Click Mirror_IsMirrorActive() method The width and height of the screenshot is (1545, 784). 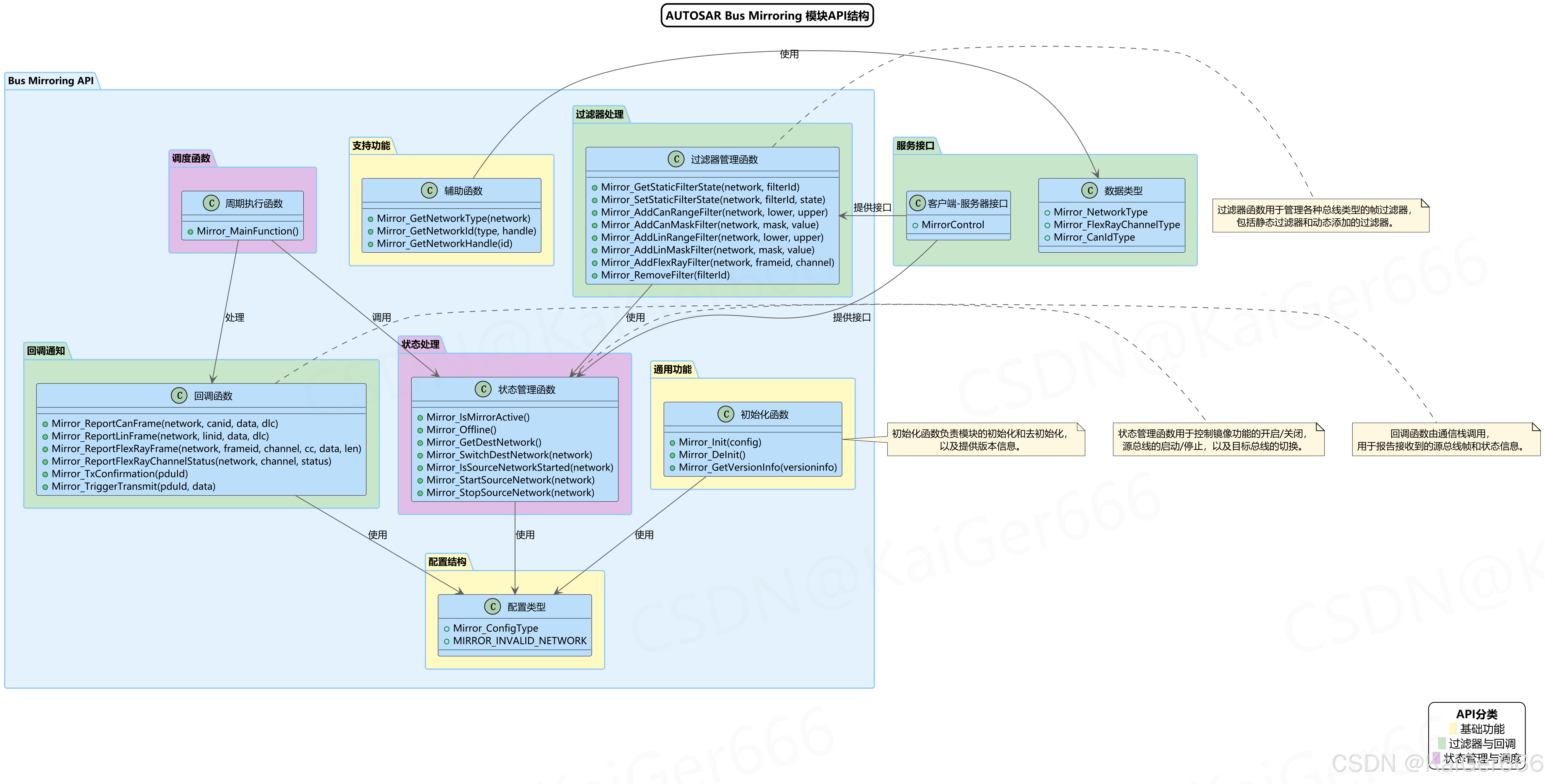[474, 417]
